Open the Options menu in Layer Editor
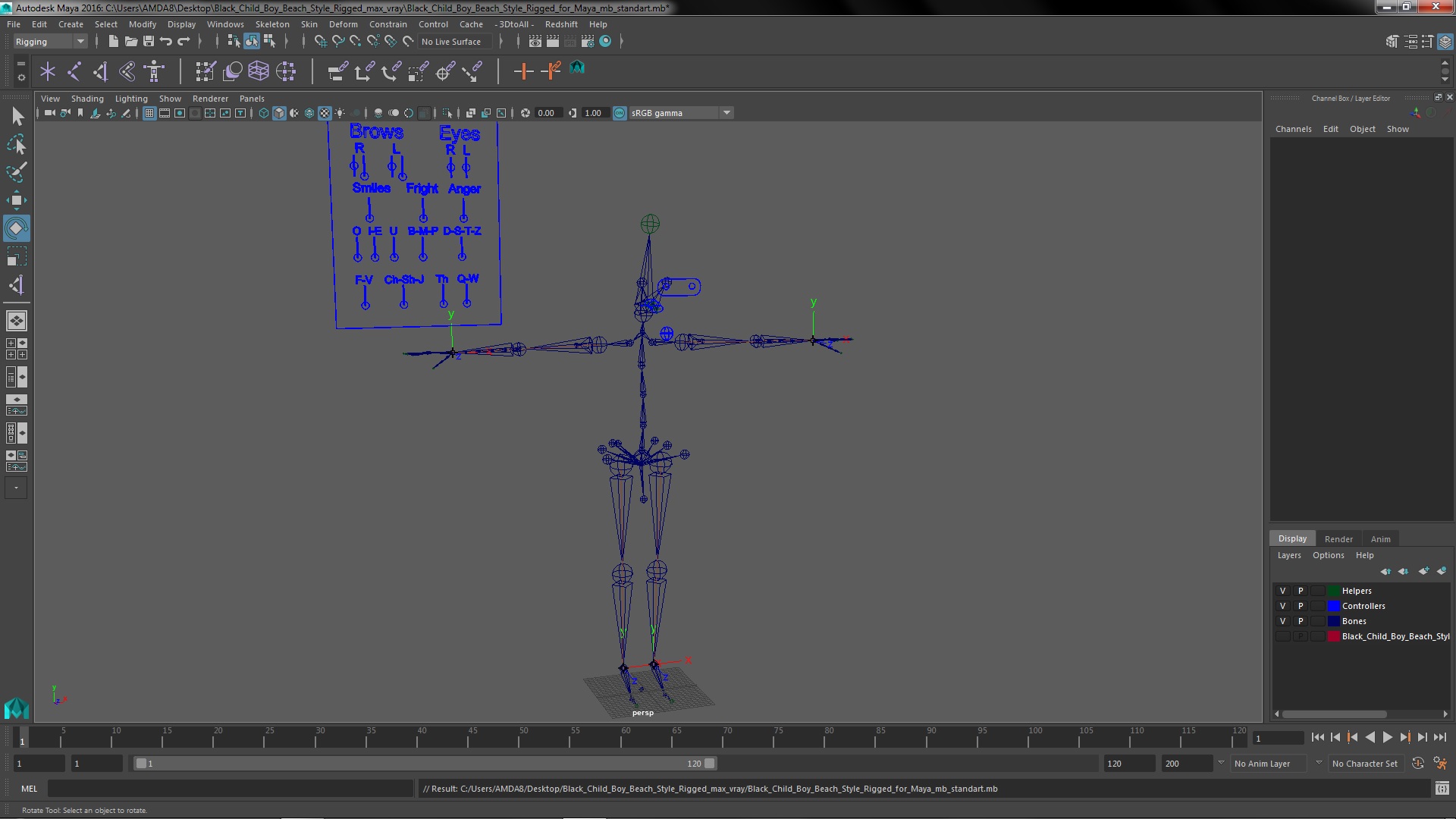The width and height of the screenshot is (1456, 819). tap(1328, 555)
